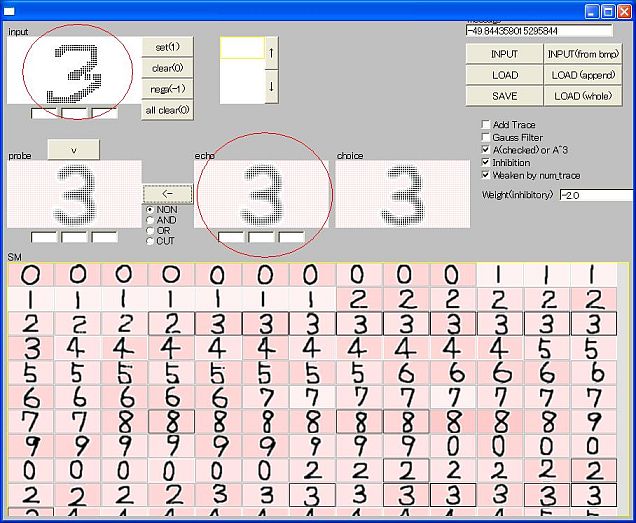636x523 pixels.
Task: Toggle the Gauss Filter checkbox
Action: pos(486,137)
